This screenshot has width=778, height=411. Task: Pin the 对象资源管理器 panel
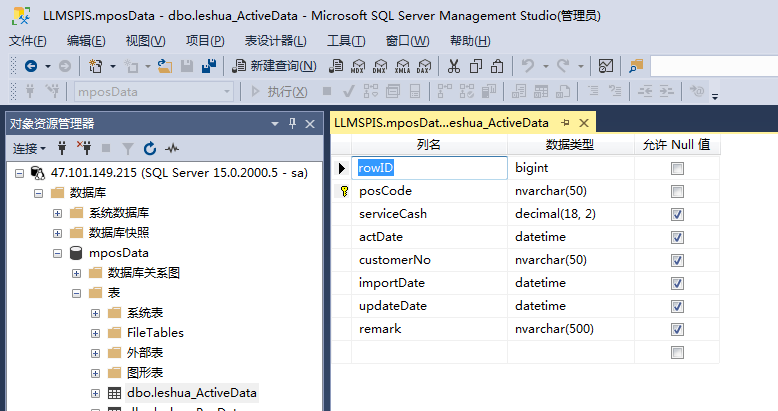(x=292, y=124)
